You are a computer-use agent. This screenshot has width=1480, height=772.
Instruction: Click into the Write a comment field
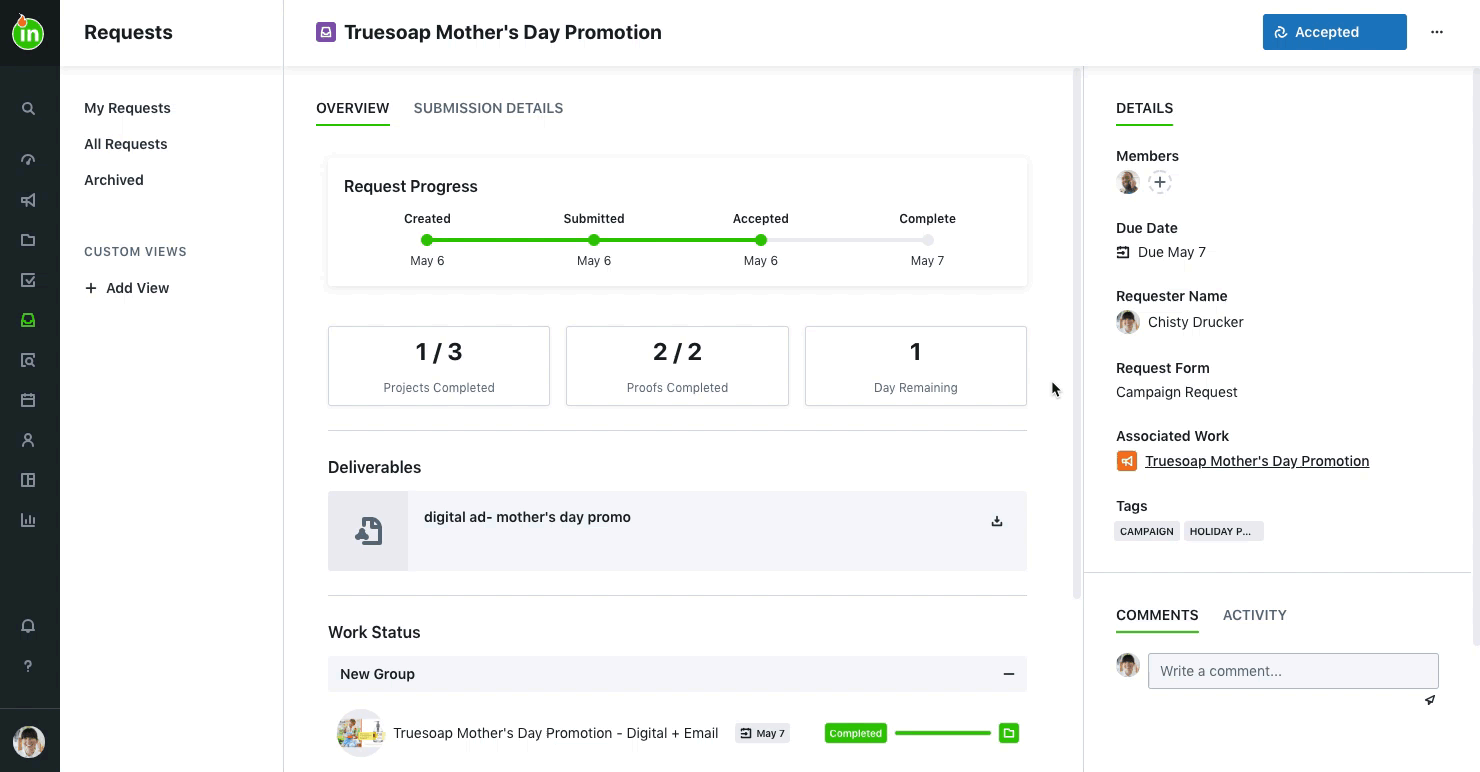point(1293,671)
